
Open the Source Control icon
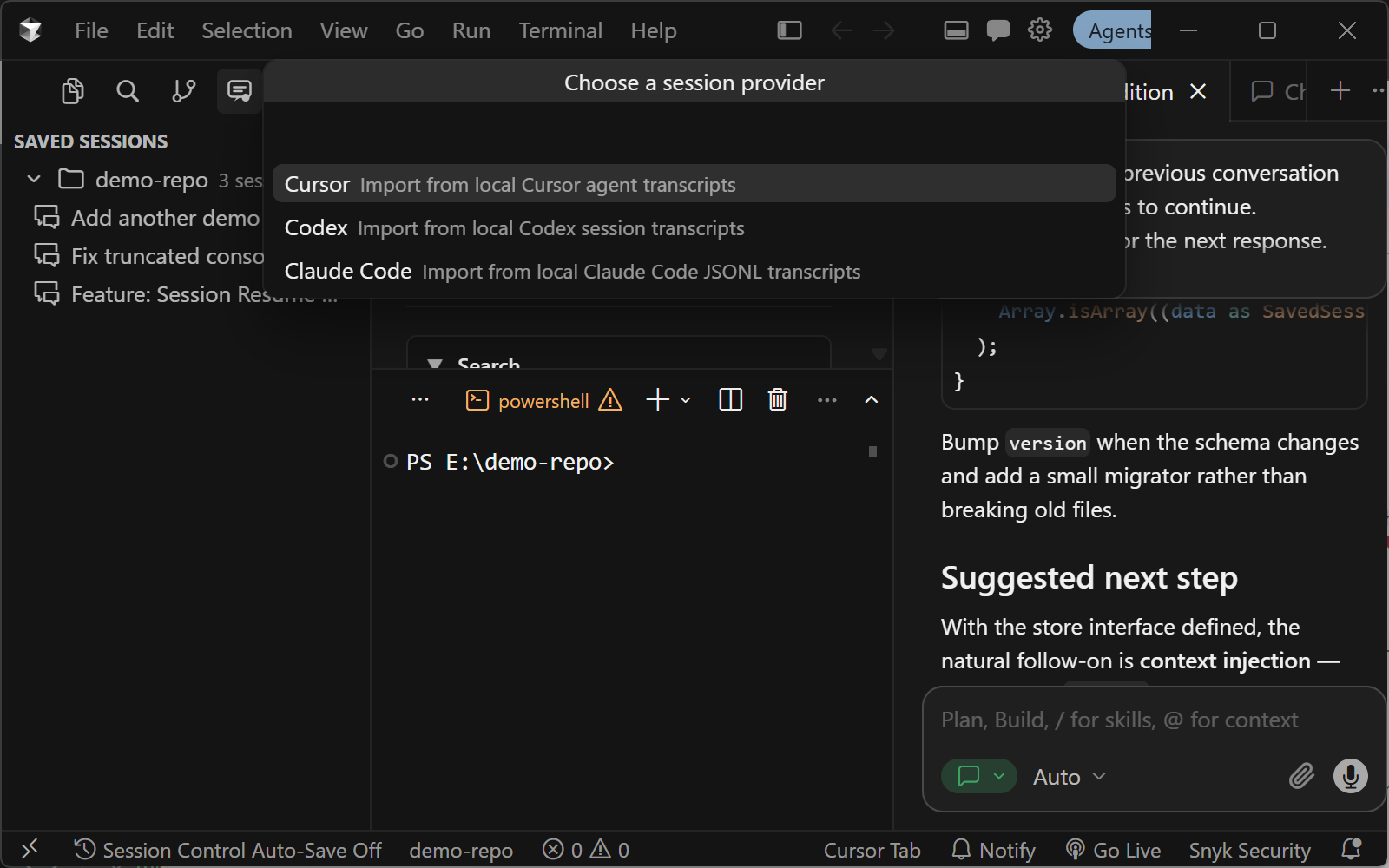[183, 91]
